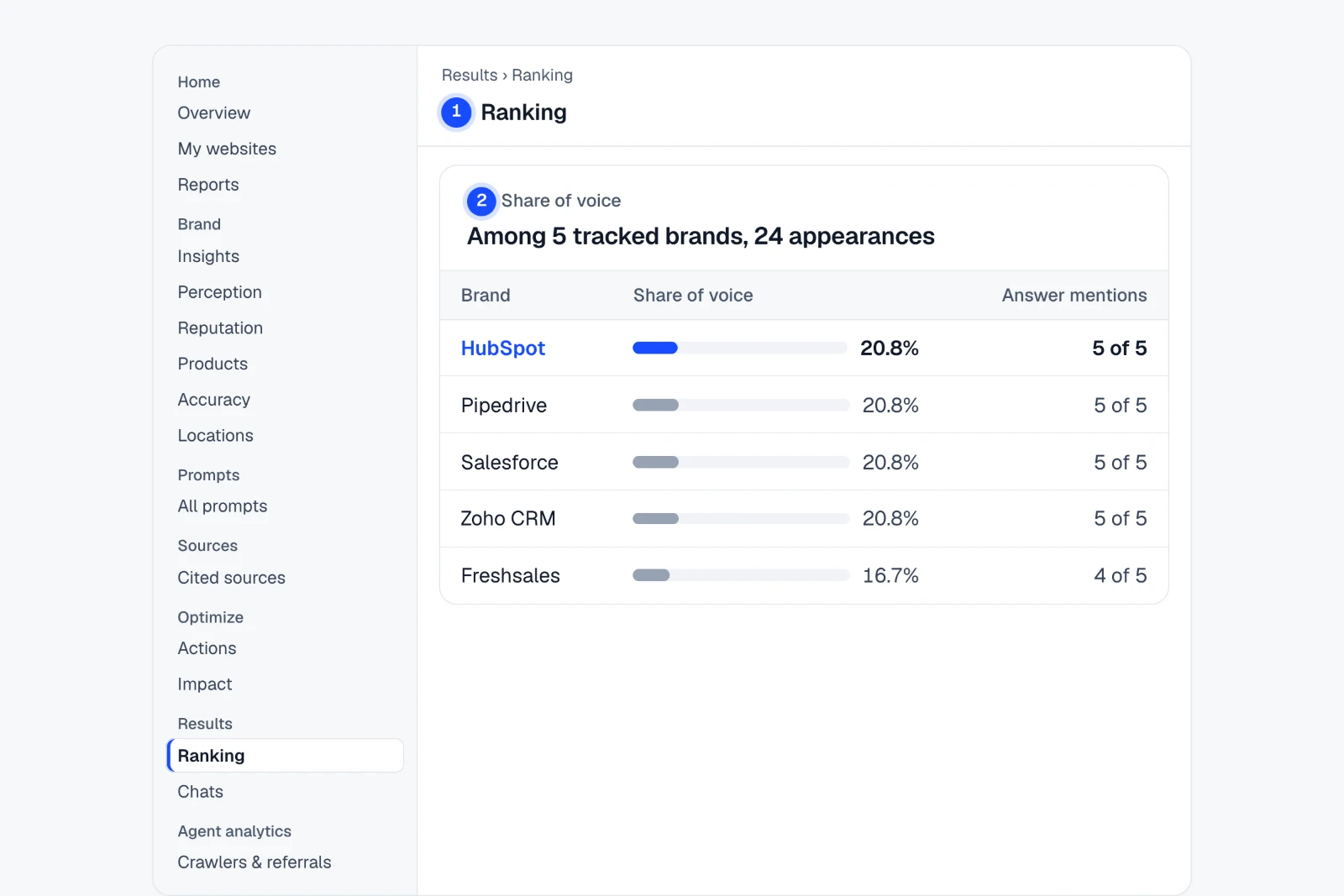Open the Accuracy section

point(214,400)
